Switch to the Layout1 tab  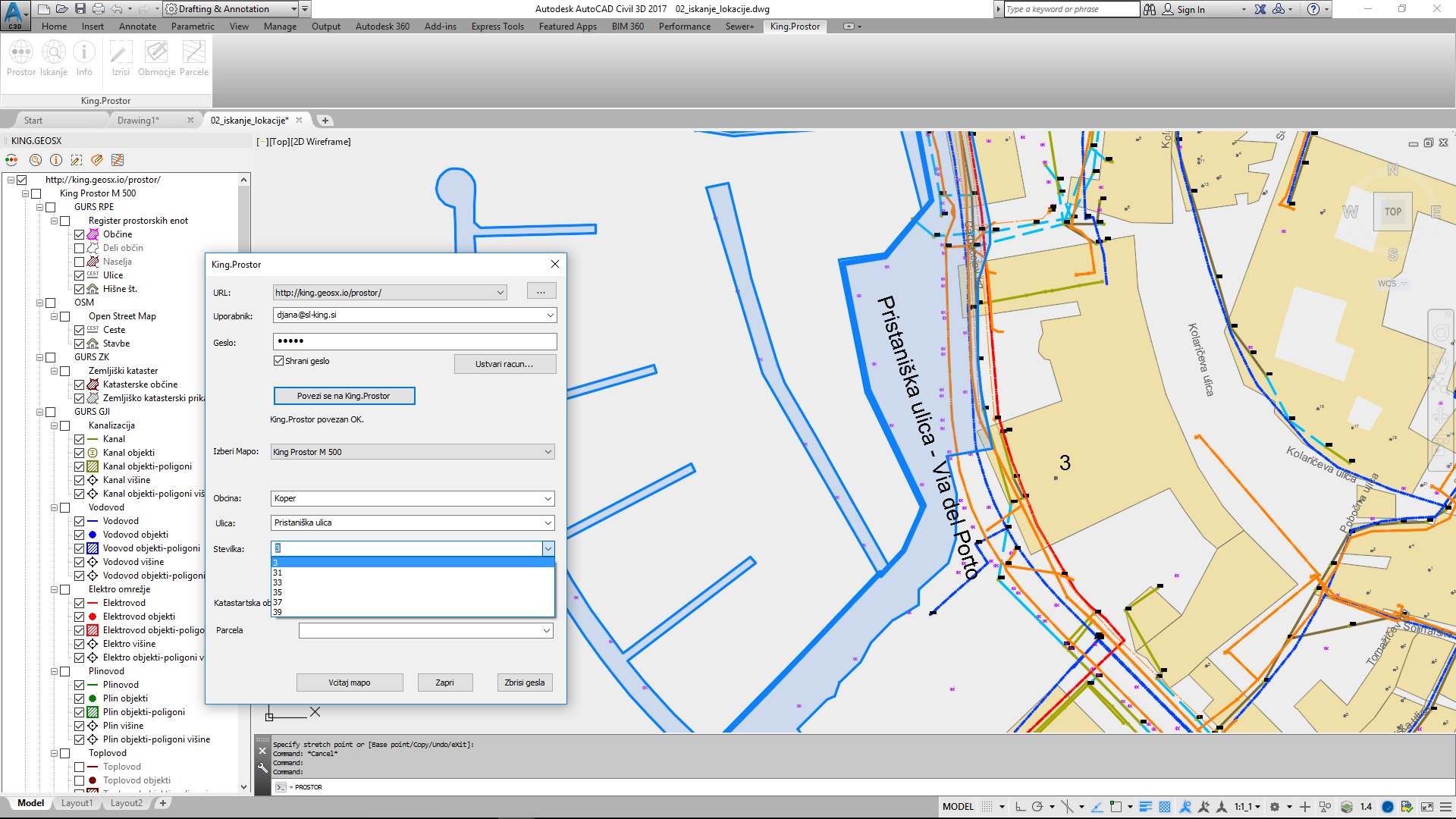click(x=77, y=803)
